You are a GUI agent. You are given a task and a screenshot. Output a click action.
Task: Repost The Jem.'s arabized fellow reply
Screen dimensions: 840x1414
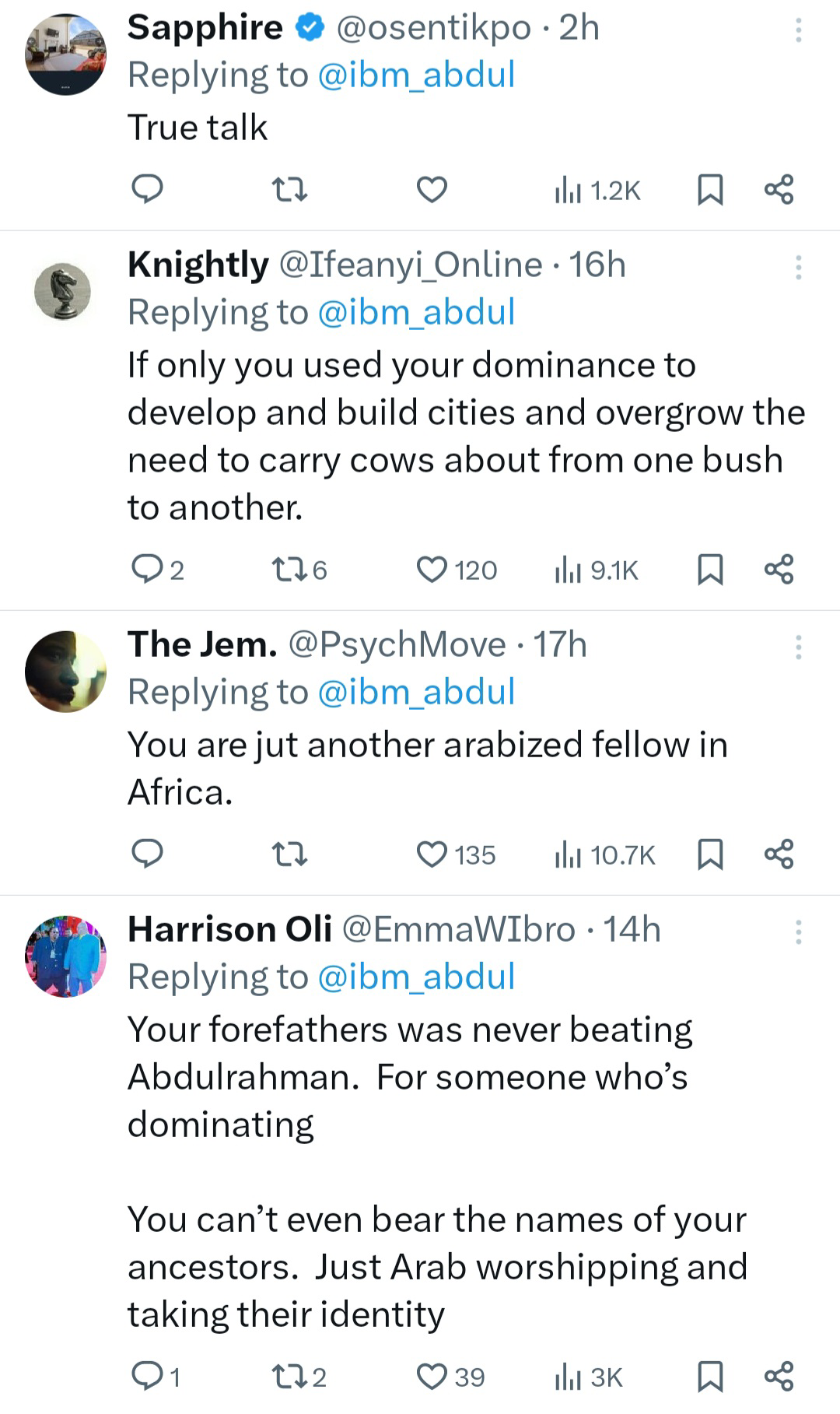[291, 854]
